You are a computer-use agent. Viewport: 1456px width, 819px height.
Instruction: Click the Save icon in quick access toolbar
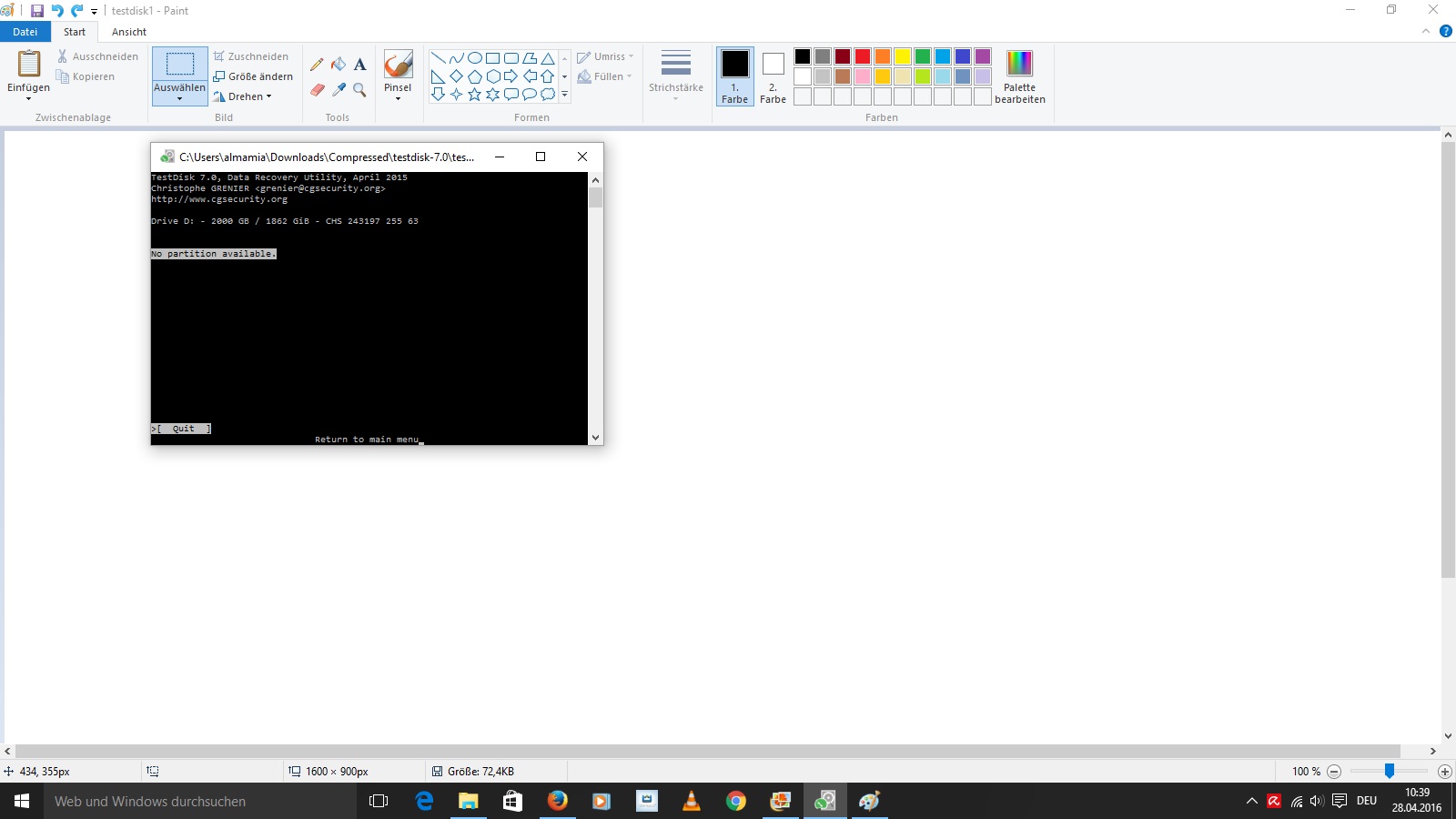coord(37,11)
